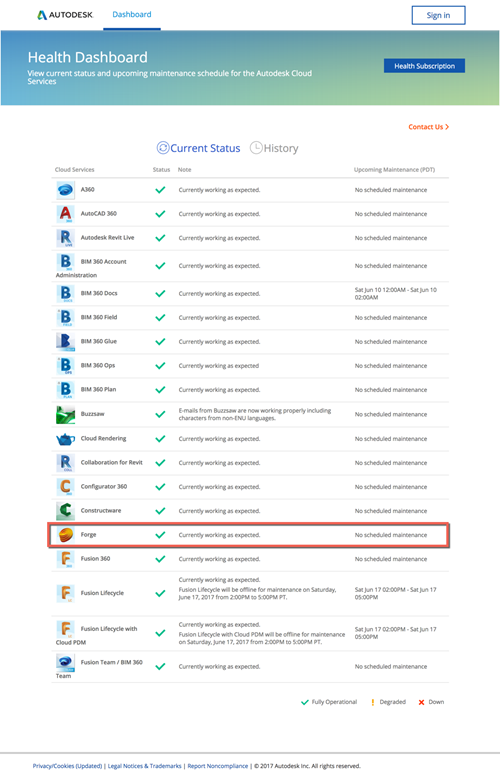The width and height of the screenshot is (500, 771).
Task: Click the BIM 360 Ops icon
Action: click(65, 366)
